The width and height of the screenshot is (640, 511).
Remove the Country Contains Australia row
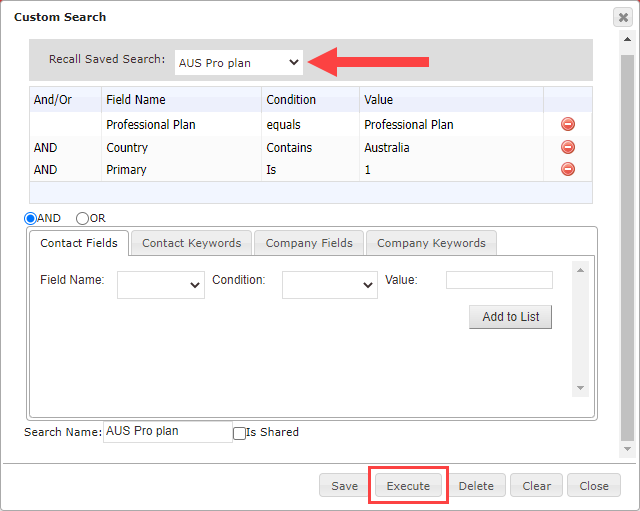click(567, 147)
